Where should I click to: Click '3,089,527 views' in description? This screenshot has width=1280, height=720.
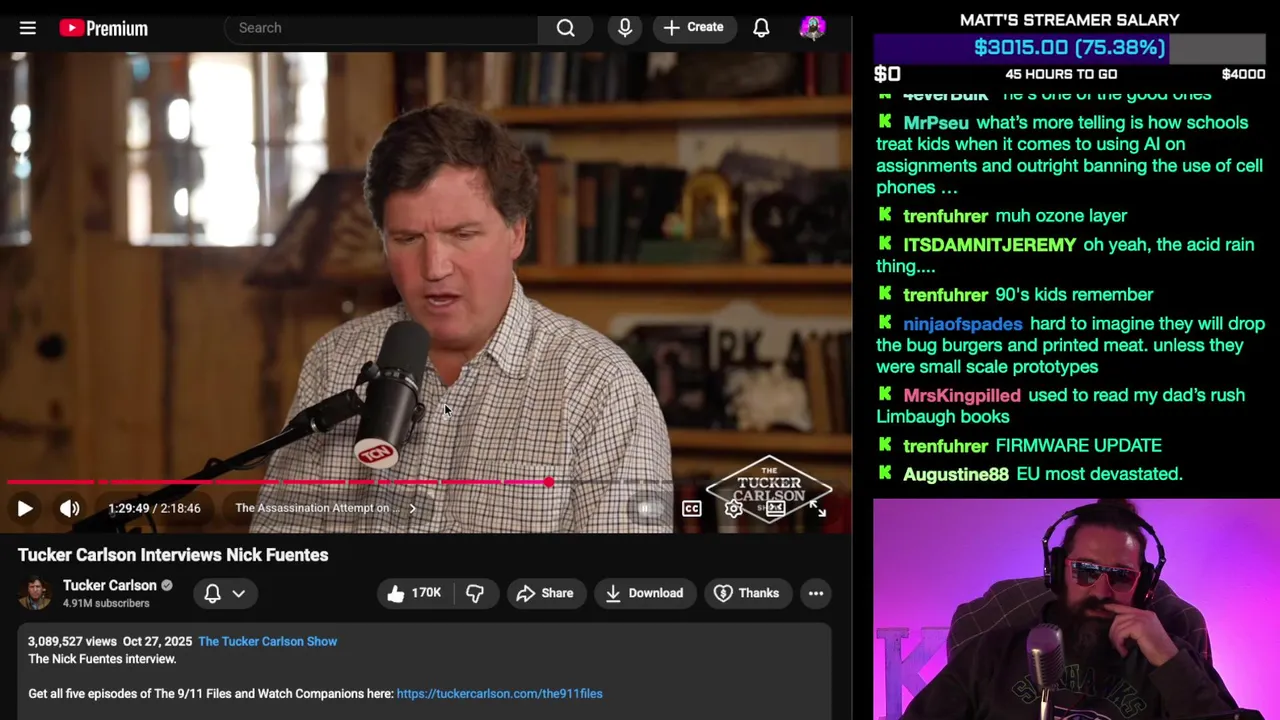[72, 641]
